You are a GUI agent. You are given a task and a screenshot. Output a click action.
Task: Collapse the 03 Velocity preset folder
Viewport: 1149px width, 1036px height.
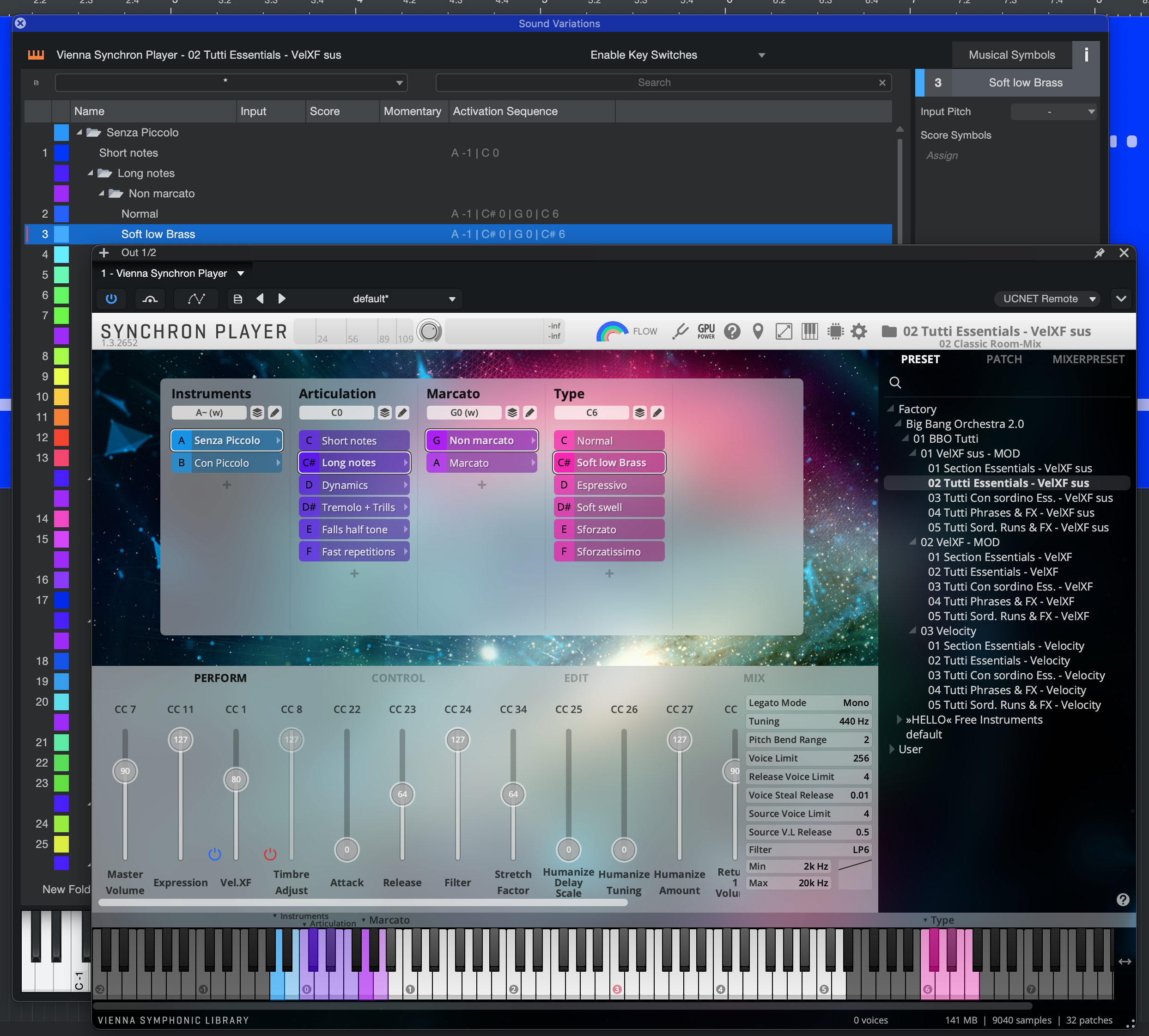coord(912,631)
